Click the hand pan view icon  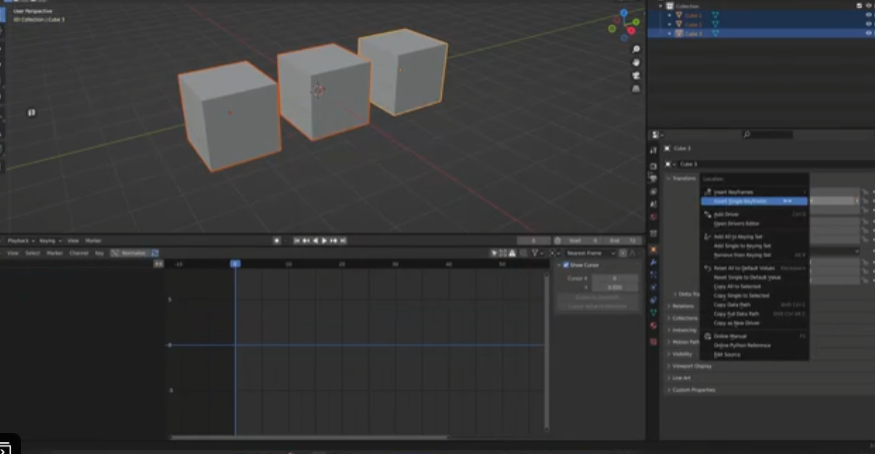(636, 62)
